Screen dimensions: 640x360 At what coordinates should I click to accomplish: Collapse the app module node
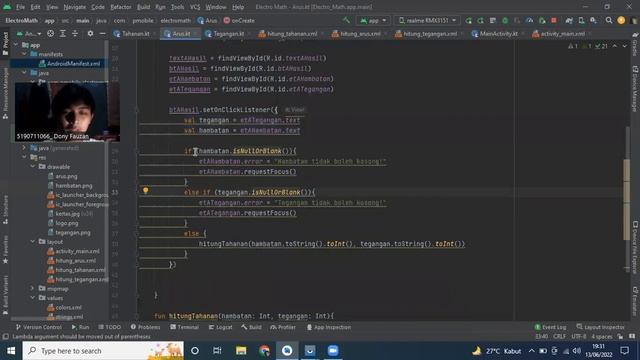(x=17, y=45)
